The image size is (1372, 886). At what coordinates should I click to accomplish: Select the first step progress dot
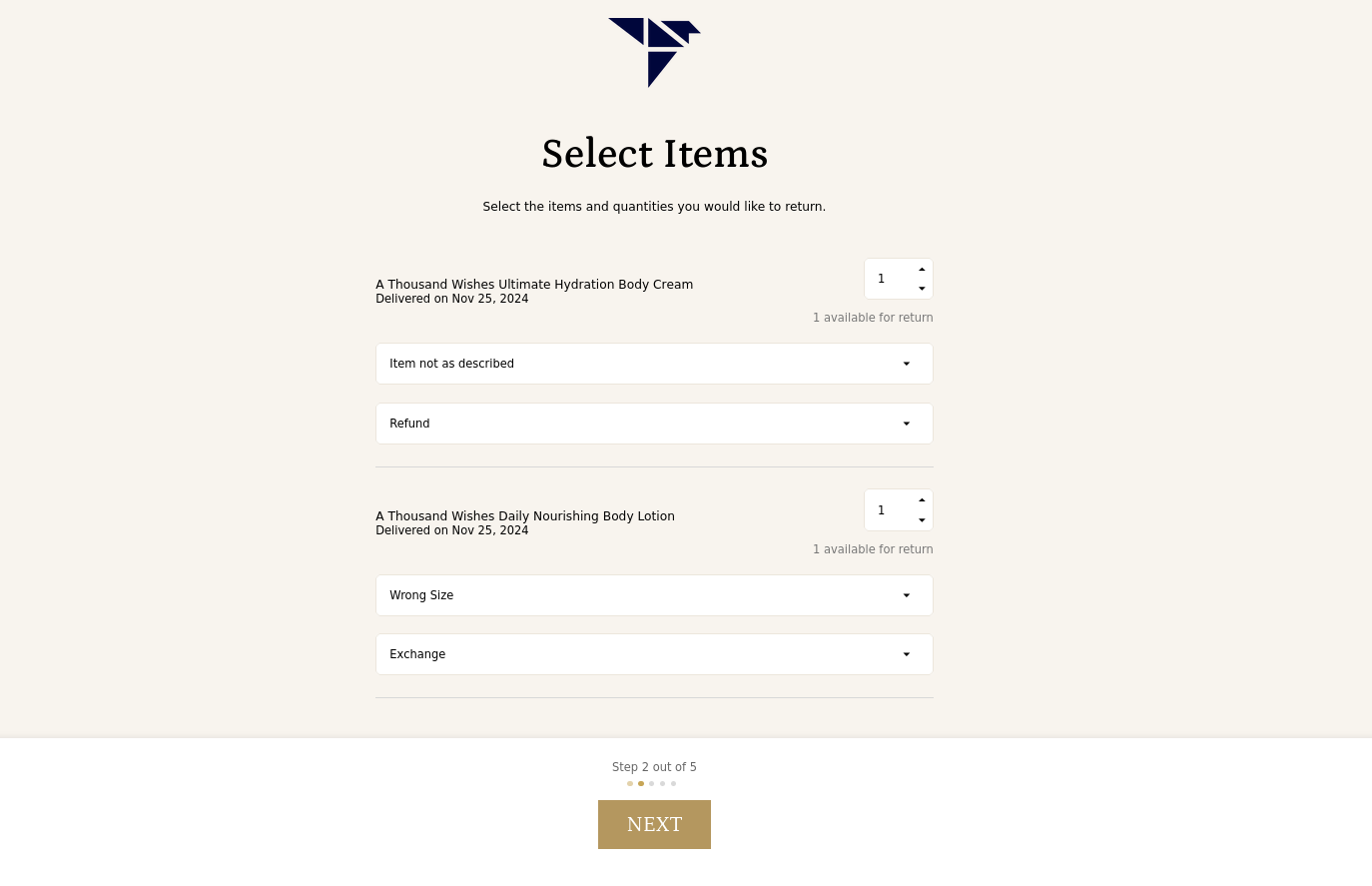[x=630, y=784]
